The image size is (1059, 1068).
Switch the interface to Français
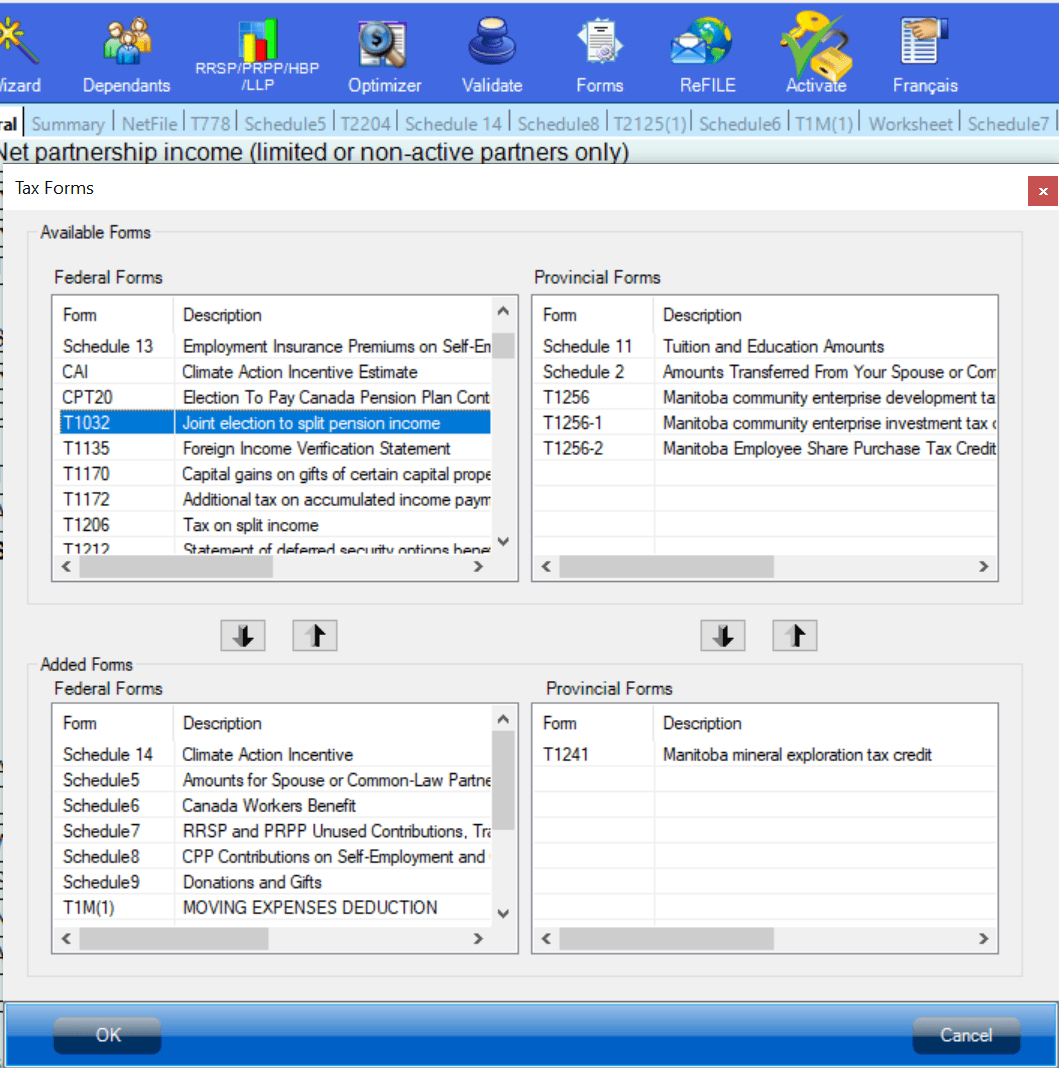click(x=925, y=50)
